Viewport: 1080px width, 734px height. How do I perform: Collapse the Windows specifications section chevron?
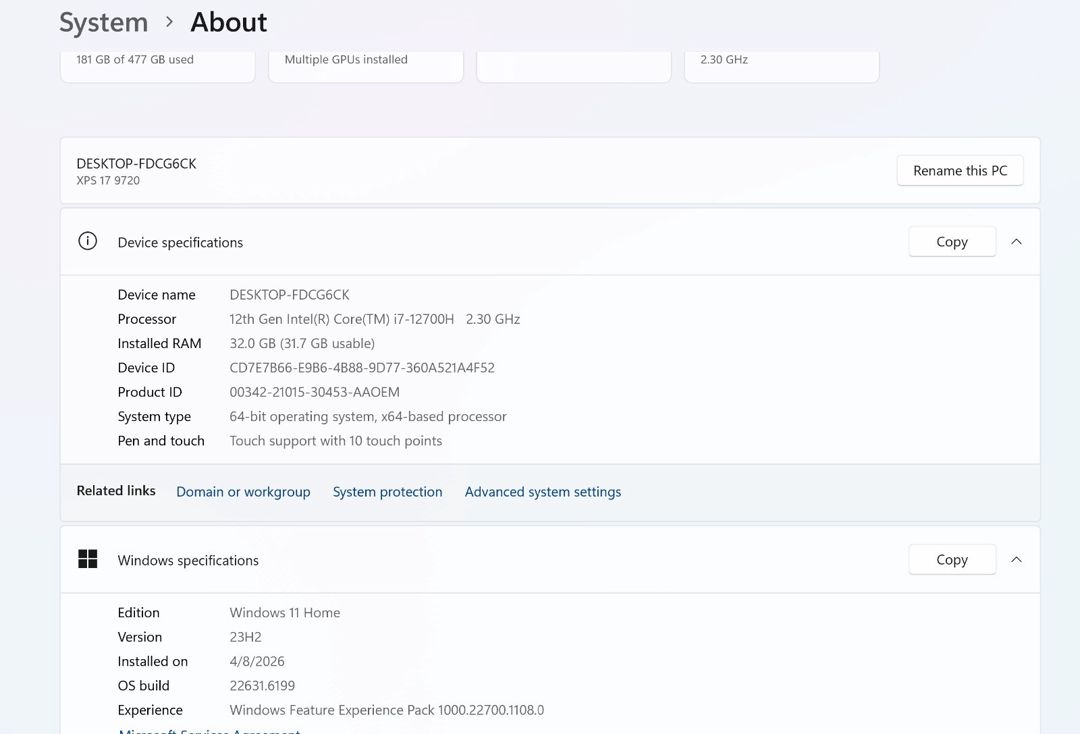pyautogui.click(x=1016, y=560)
